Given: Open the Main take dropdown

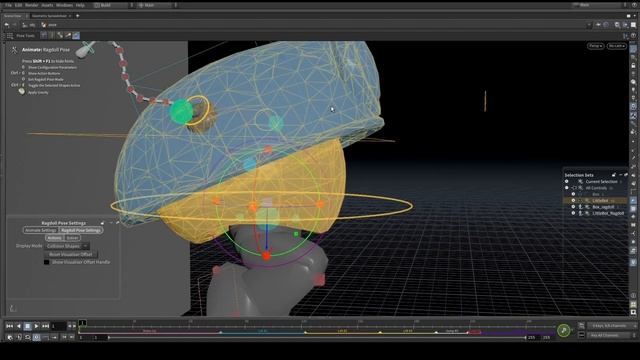Looking at the screenshot, I should point(157,5).
